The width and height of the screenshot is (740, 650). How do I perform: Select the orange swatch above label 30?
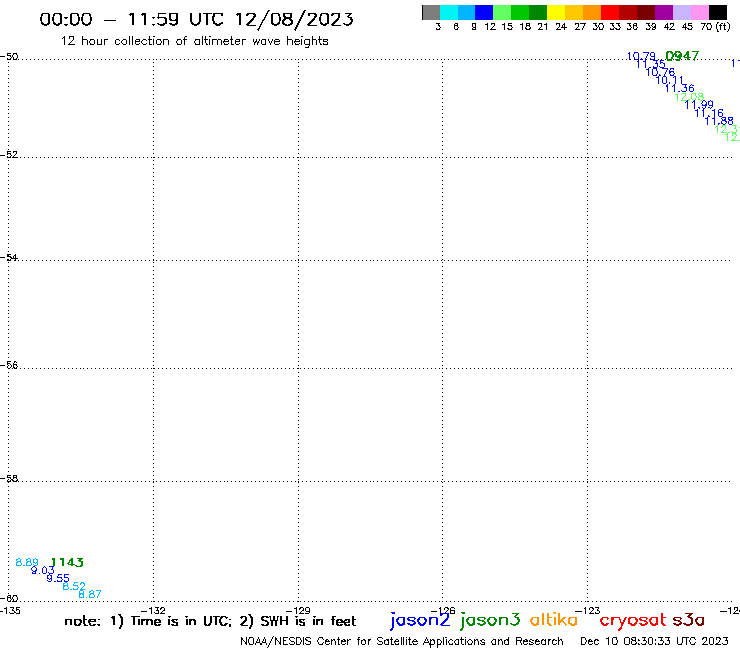coord(592,12)
